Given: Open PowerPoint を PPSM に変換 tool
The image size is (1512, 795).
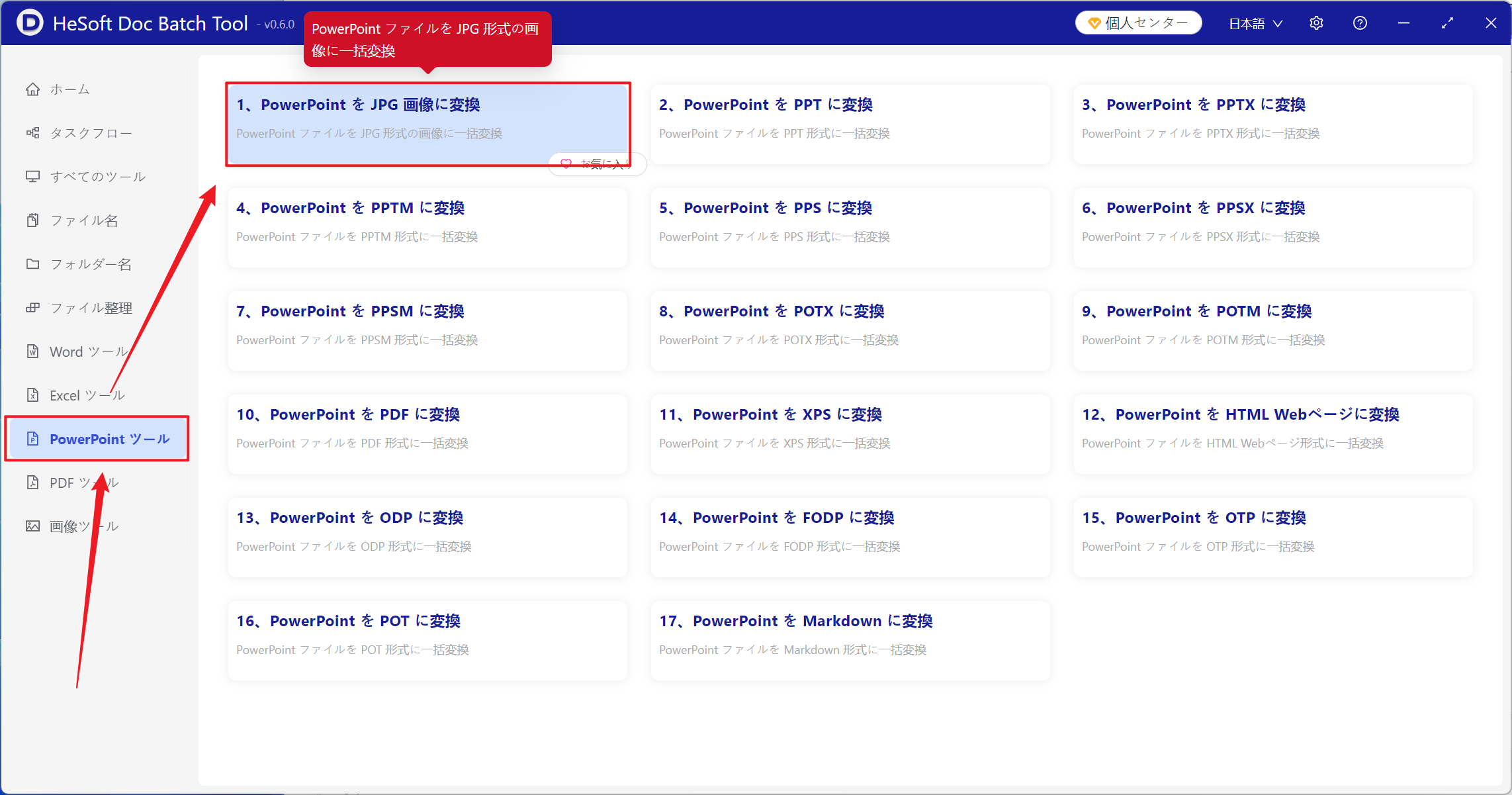Looking at the screenshot, I should click(427, 330).
